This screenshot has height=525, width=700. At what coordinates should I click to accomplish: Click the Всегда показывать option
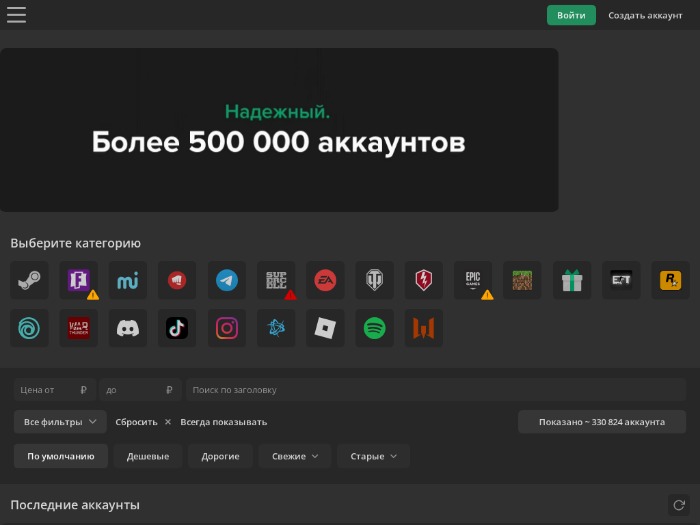(224, 422)
